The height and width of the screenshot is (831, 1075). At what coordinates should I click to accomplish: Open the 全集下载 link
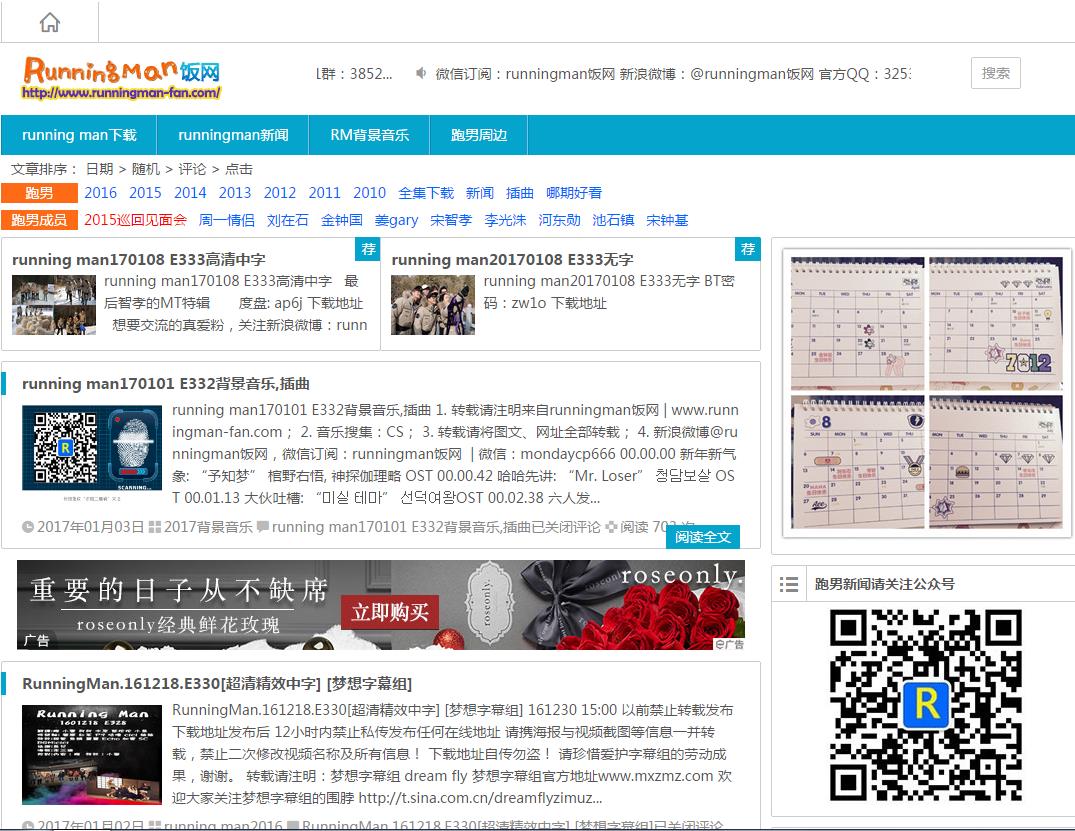pos(426,193)
